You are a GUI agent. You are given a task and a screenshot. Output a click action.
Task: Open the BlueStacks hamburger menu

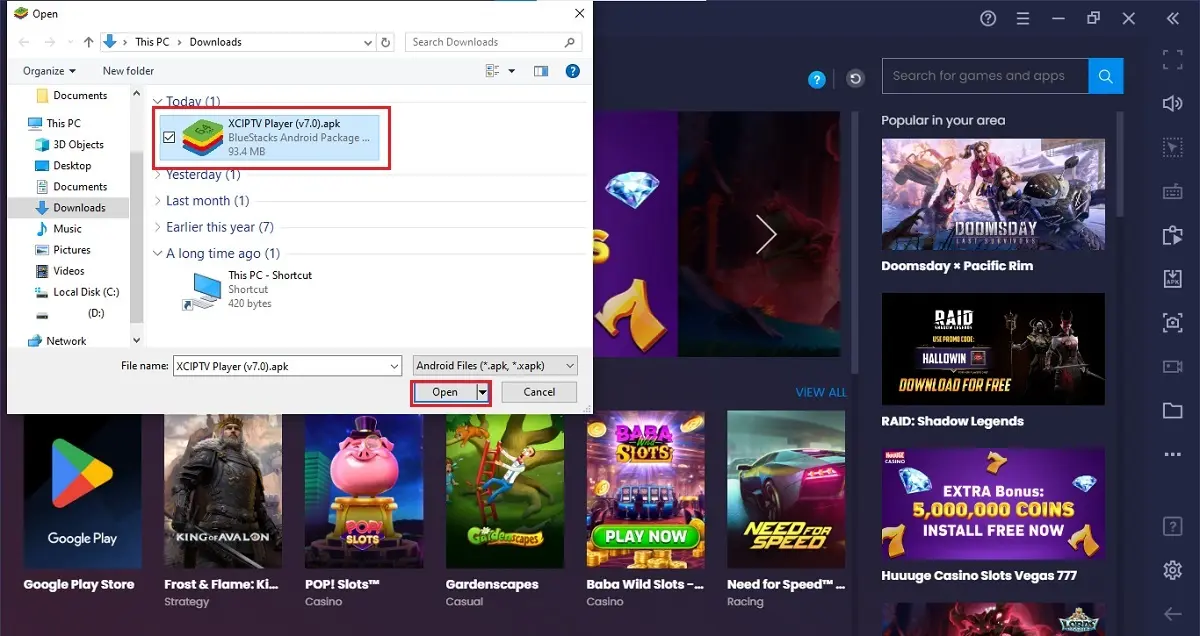(1021, 18)
